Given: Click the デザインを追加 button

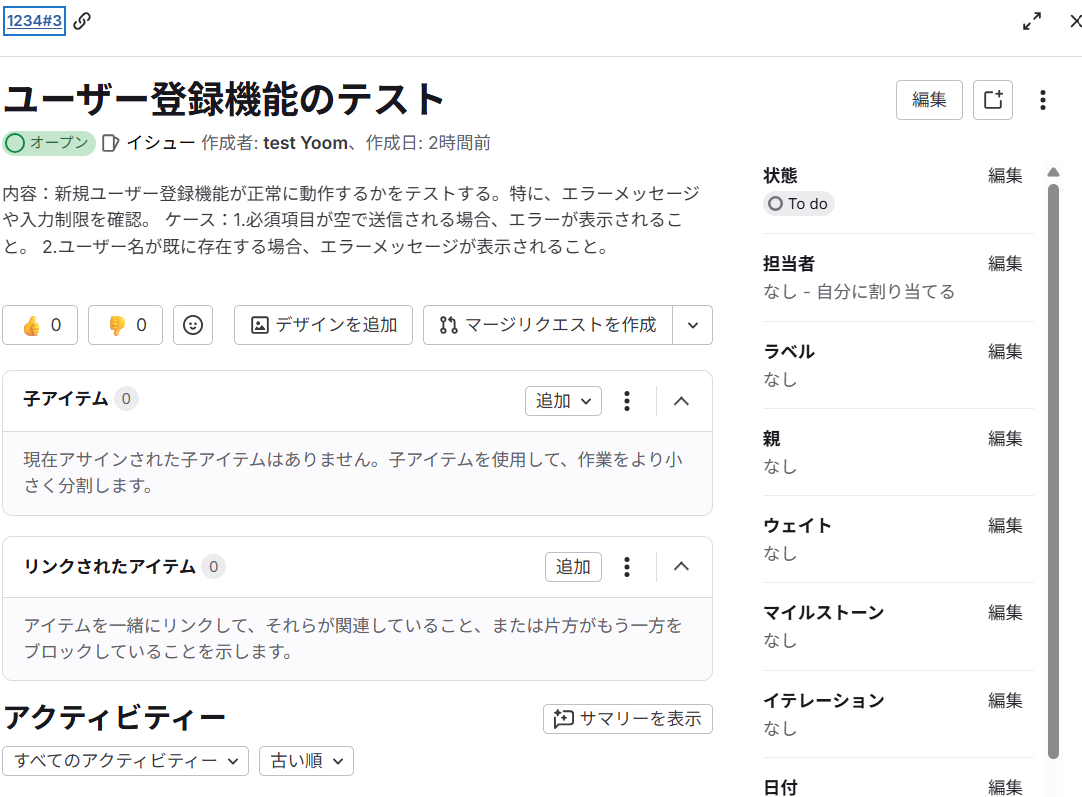Looking at the screenshot, I should pos(323,325).
